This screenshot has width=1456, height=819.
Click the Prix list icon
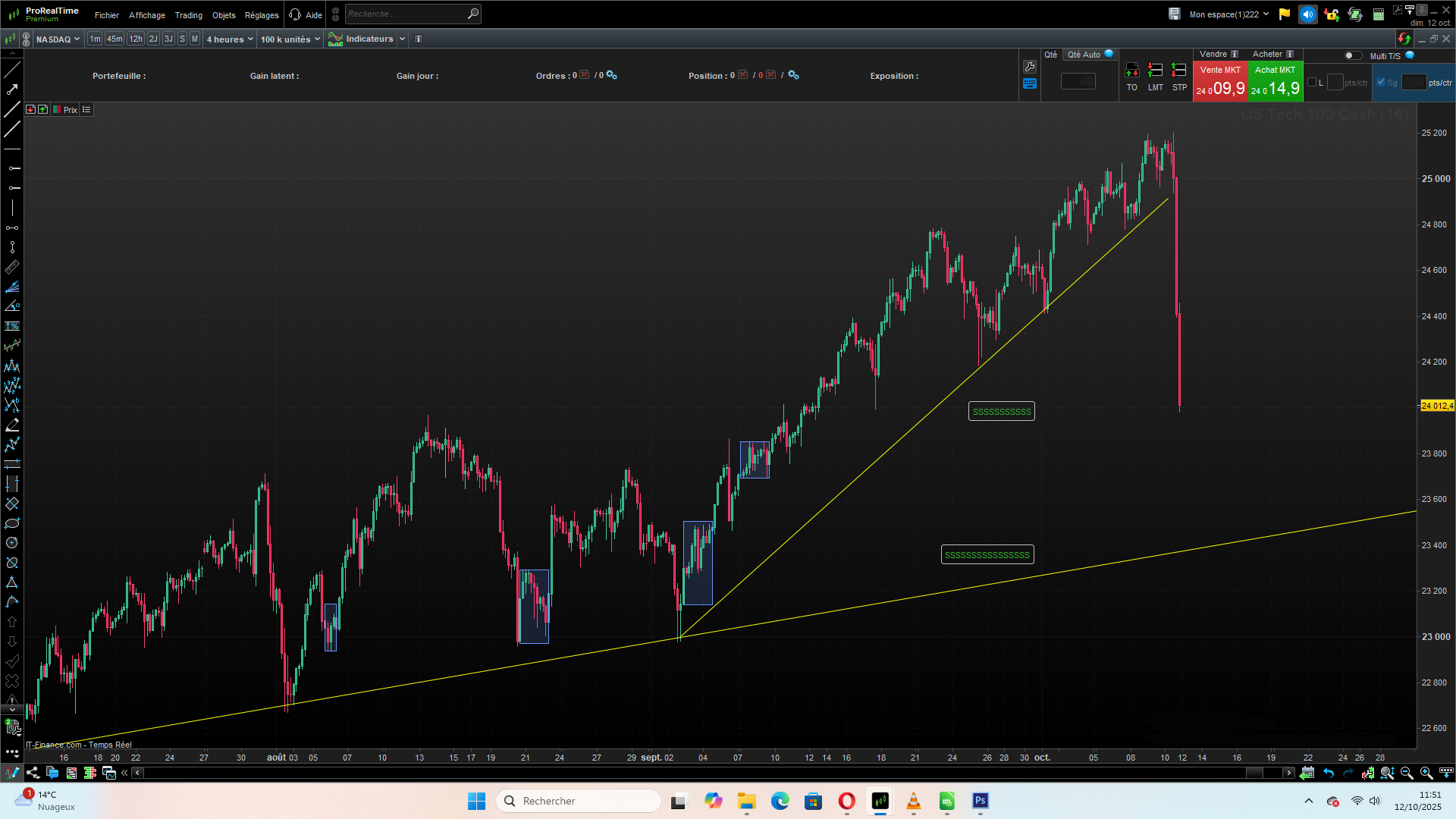(86, 110)
